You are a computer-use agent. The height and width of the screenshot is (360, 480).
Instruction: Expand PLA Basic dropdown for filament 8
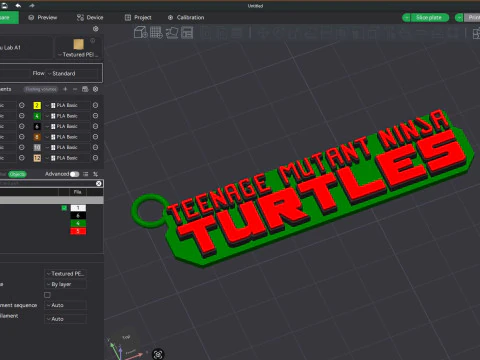pos(68,137)
